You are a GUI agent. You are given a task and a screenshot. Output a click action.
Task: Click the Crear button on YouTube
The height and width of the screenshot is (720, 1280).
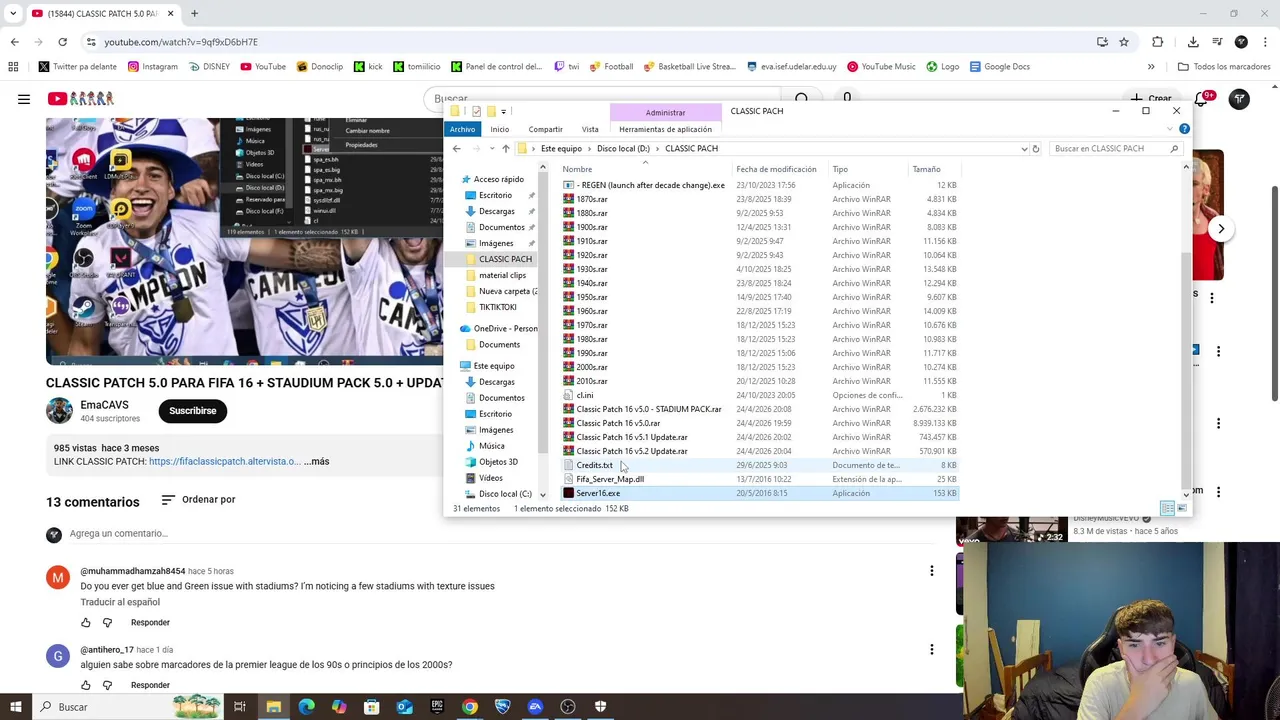click(x=1151, y=99)
